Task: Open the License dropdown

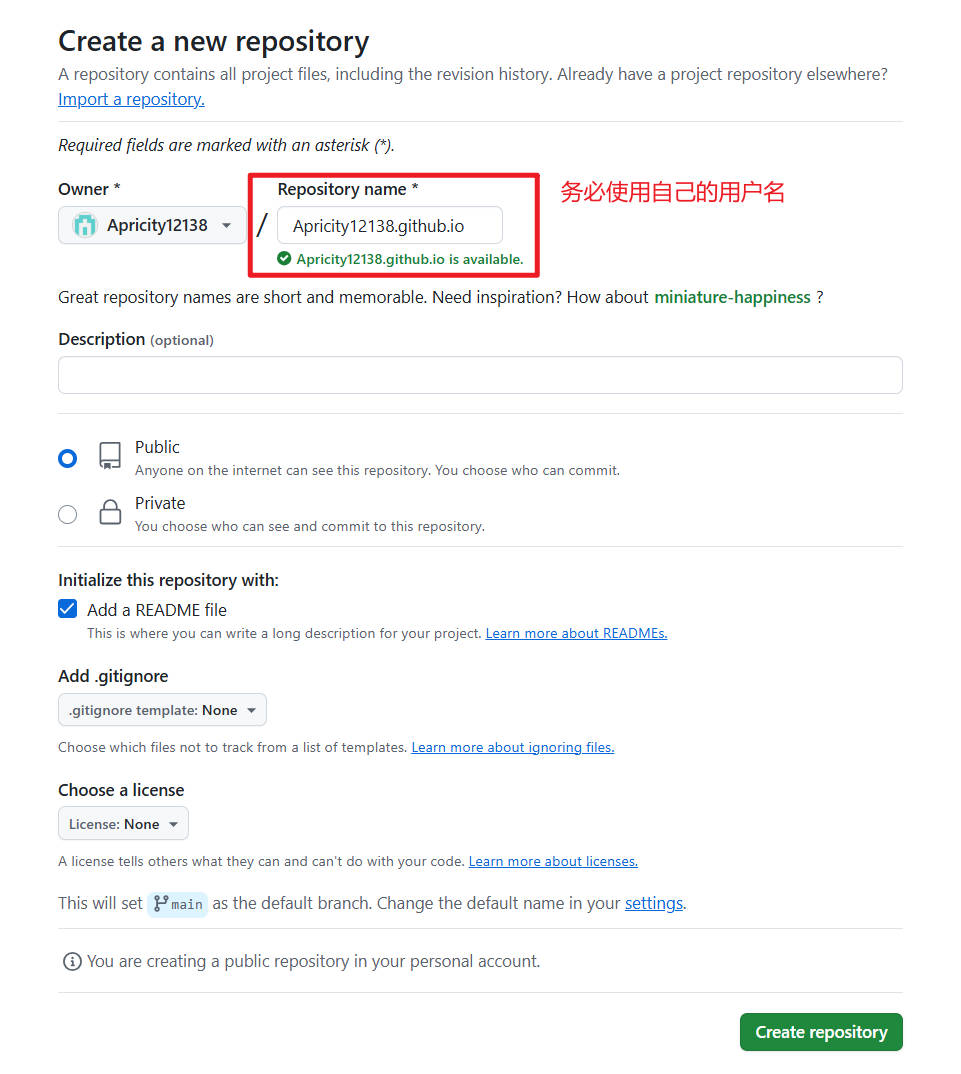Action: (123, 823)
